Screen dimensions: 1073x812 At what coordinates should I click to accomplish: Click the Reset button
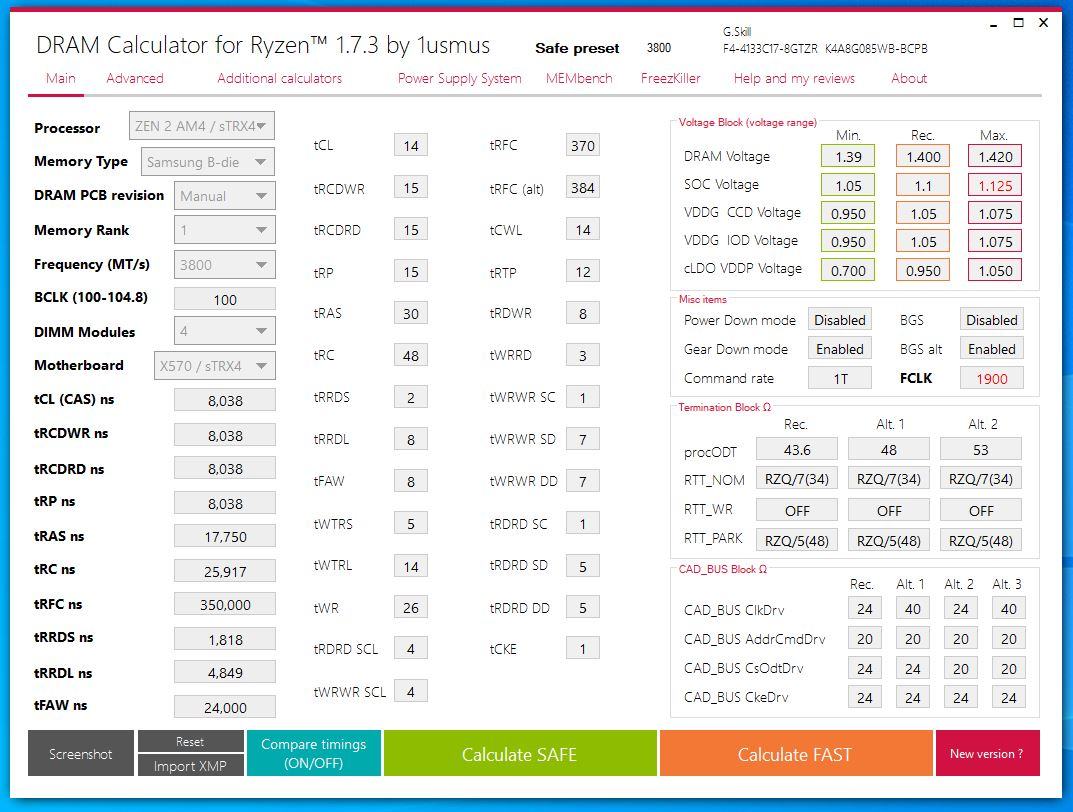point(190,742)
